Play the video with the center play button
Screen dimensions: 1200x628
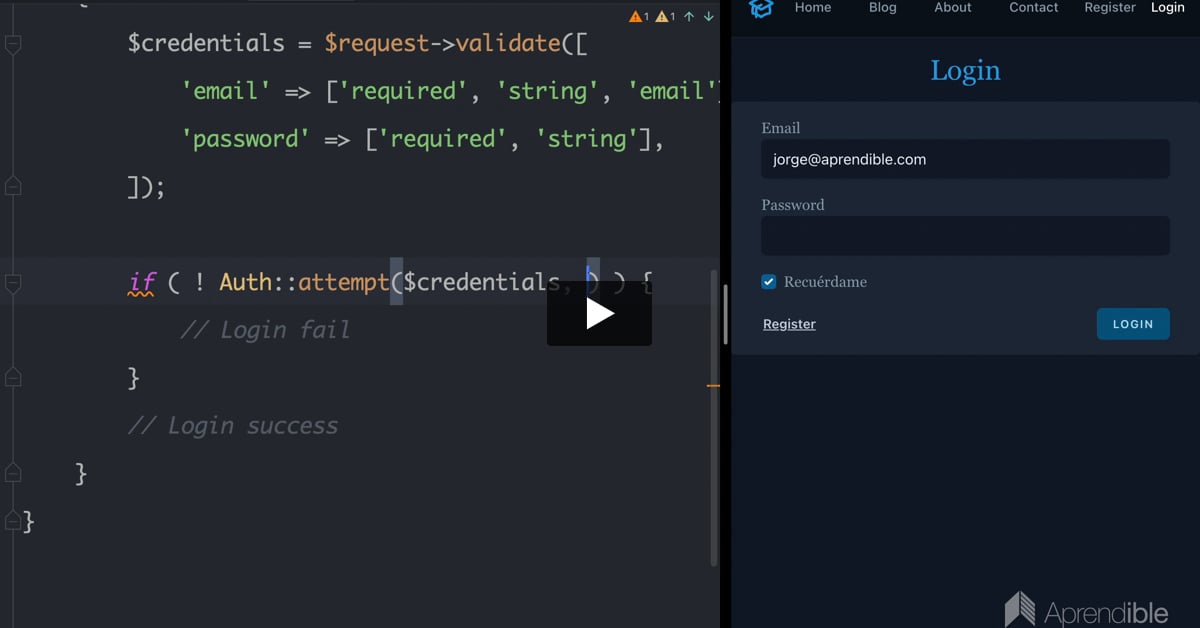(599, 313)
